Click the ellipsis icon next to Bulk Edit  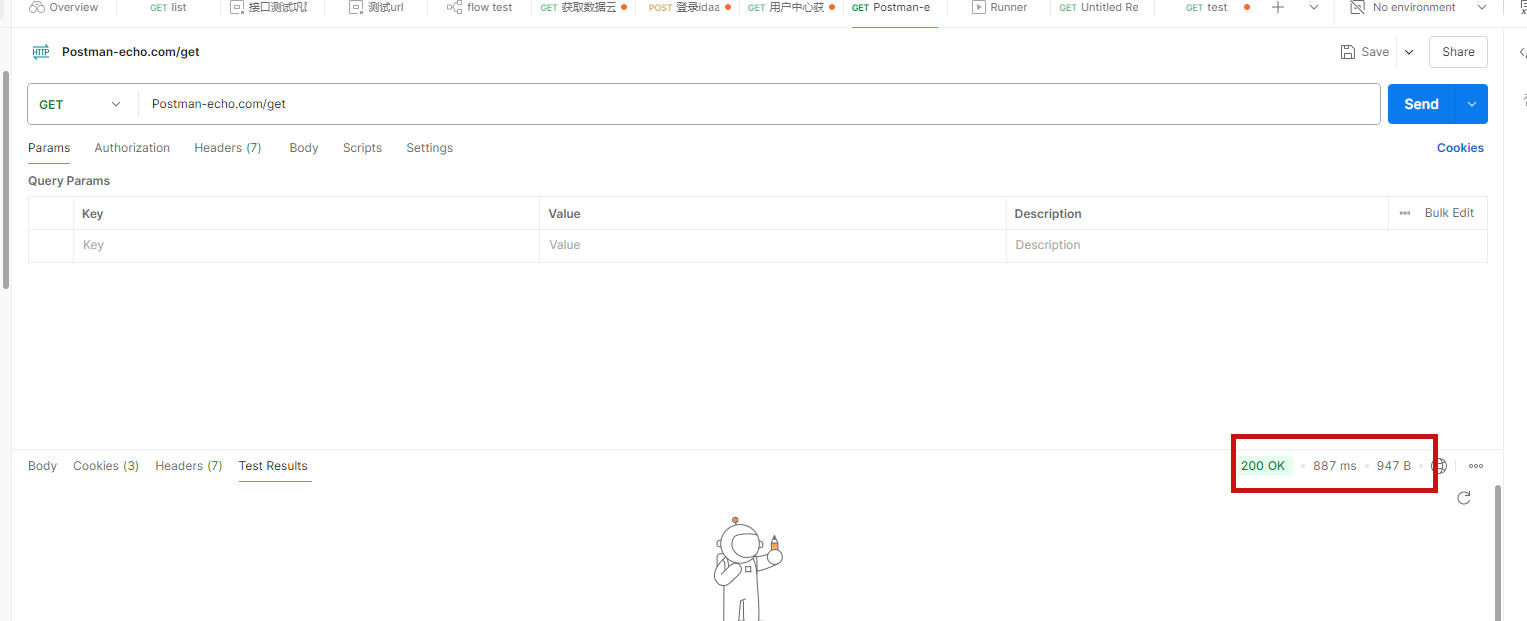1404,212
